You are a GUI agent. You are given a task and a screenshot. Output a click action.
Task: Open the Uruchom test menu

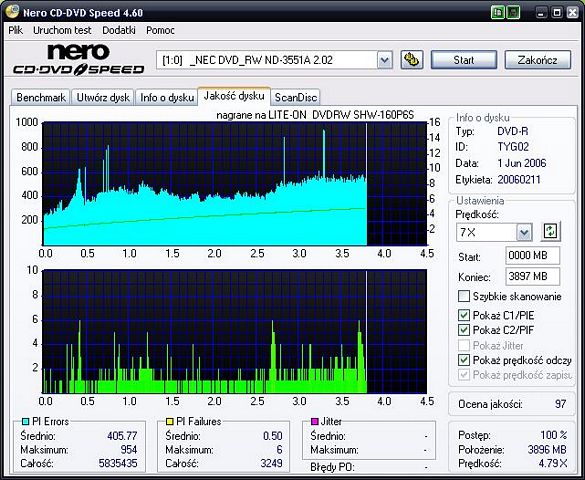coord(62,30)
